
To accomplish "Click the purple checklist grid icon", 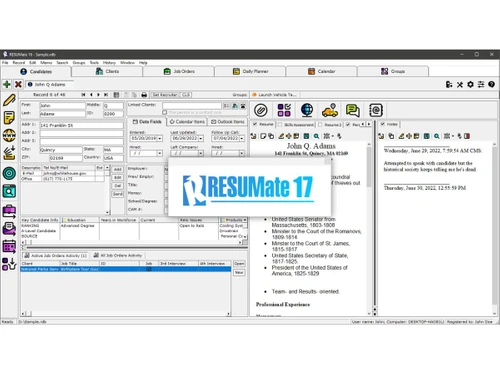I will pos(284,110).
